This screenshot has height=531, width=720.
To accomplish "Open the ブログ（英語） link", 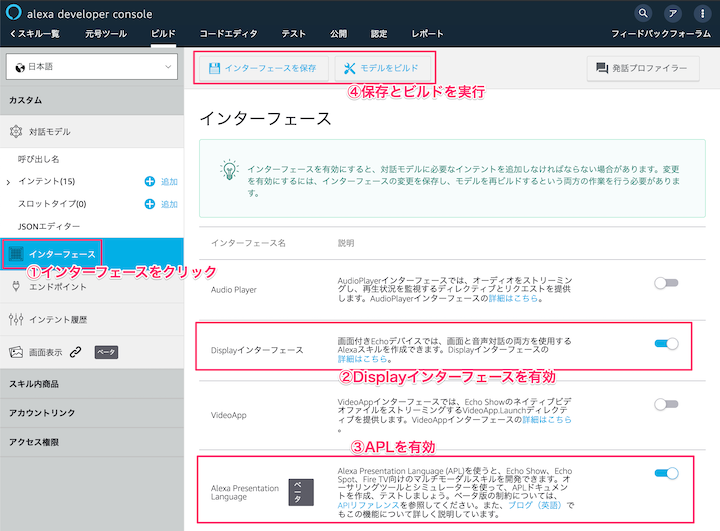I will click(x=535, y=505).
